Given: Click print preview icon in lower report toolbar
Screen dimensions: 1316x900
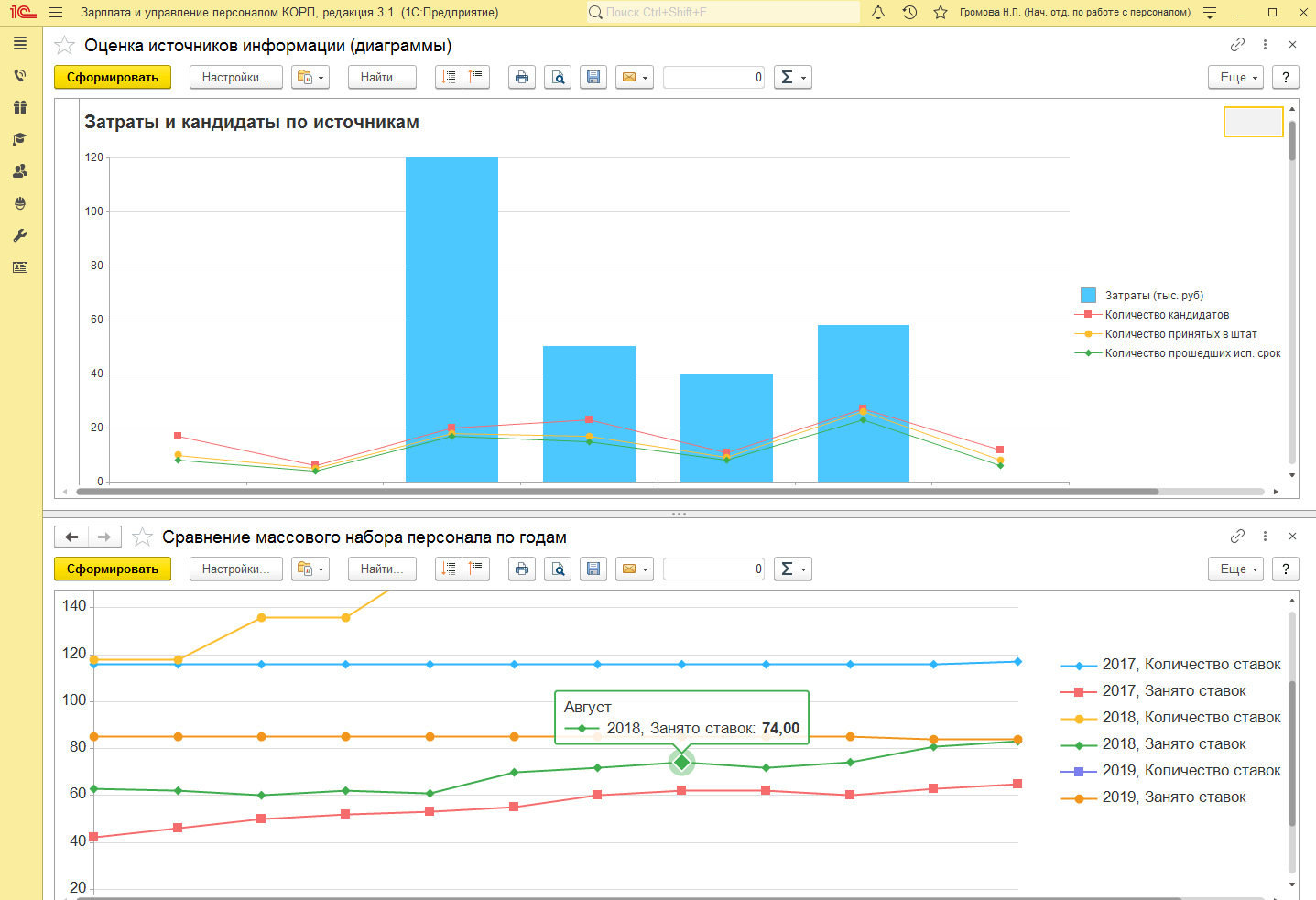Looking at the screenshot, I should (558, 569).
